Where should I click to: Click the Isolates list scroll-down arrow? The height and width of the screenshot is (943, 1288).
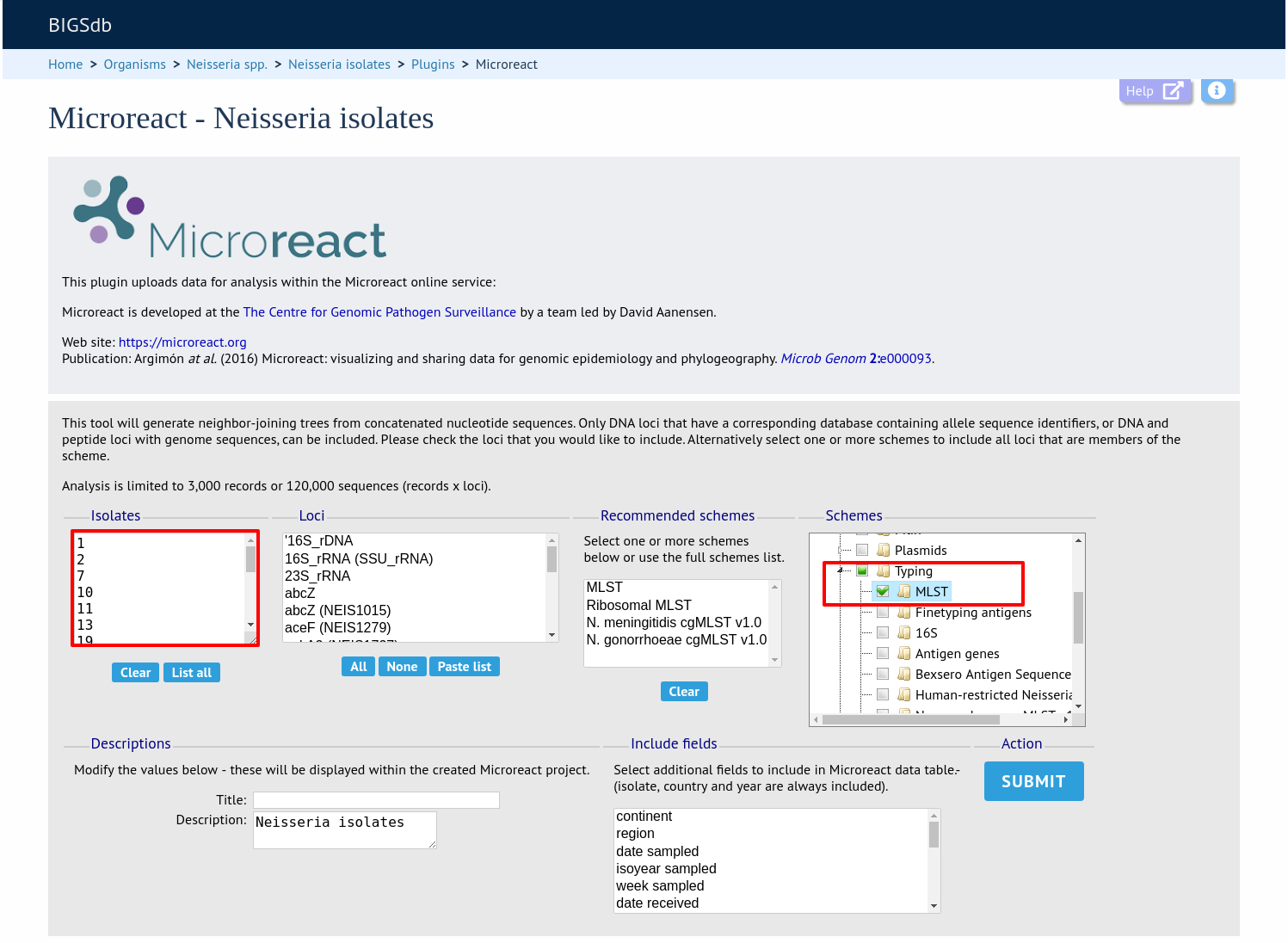point(251,625)
